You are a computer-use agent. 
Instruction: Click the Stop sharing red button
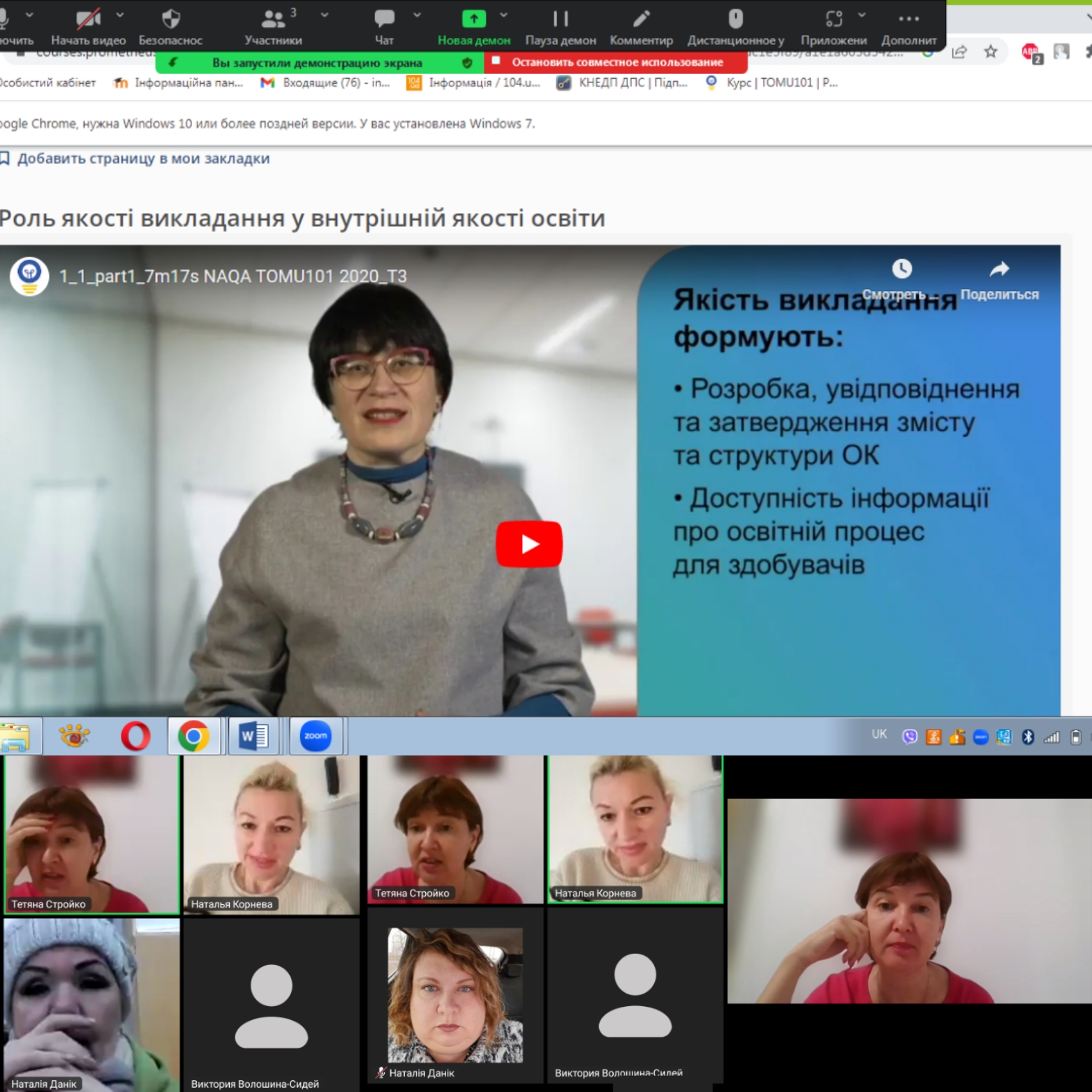[x=616, y=62]
